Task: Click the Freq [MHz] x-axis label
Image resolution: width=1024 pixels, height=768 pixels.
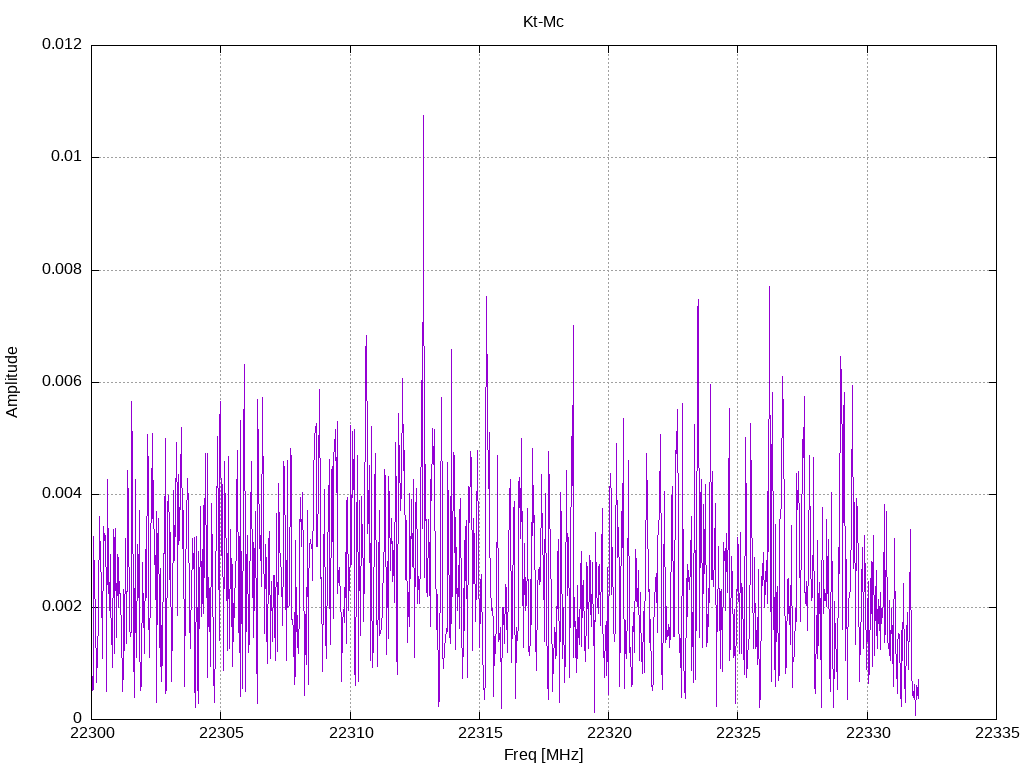Action: click(543, 754)
